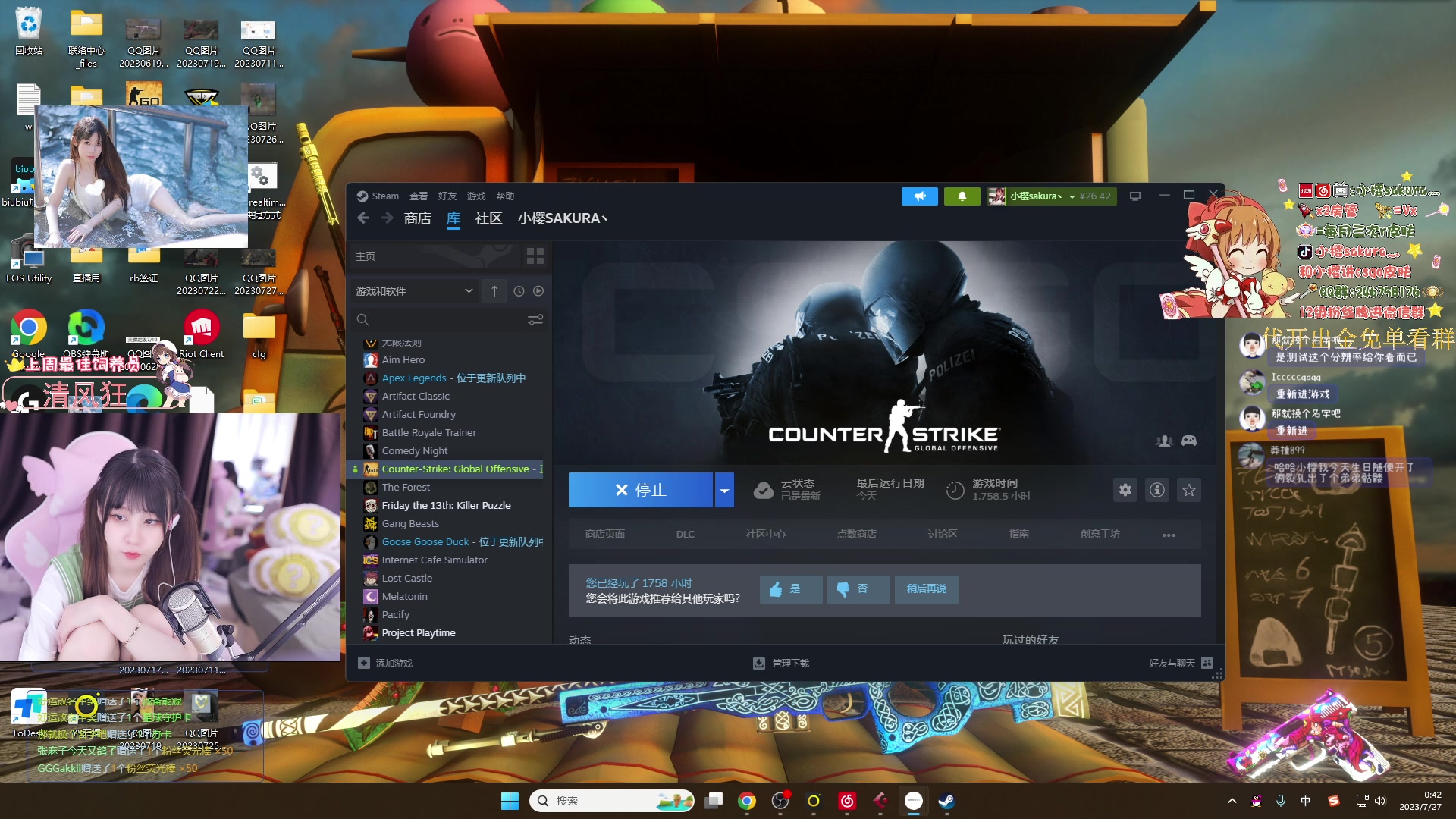Switch to 社区 Community tab

488,218
